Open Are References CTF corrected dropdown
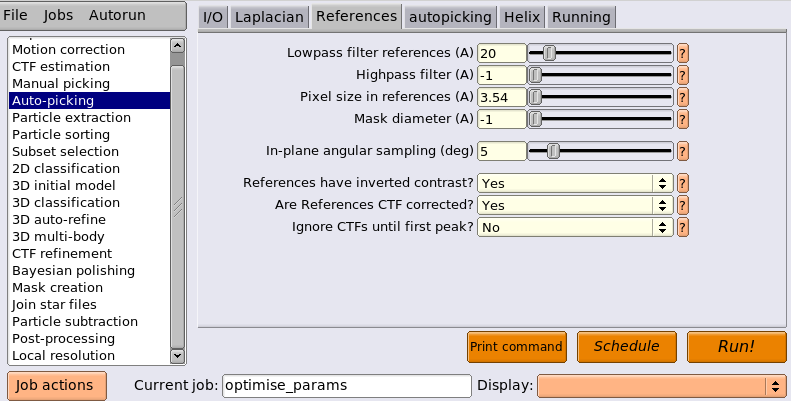The height and width of the screenshot is (401, 791). point(575,205)
